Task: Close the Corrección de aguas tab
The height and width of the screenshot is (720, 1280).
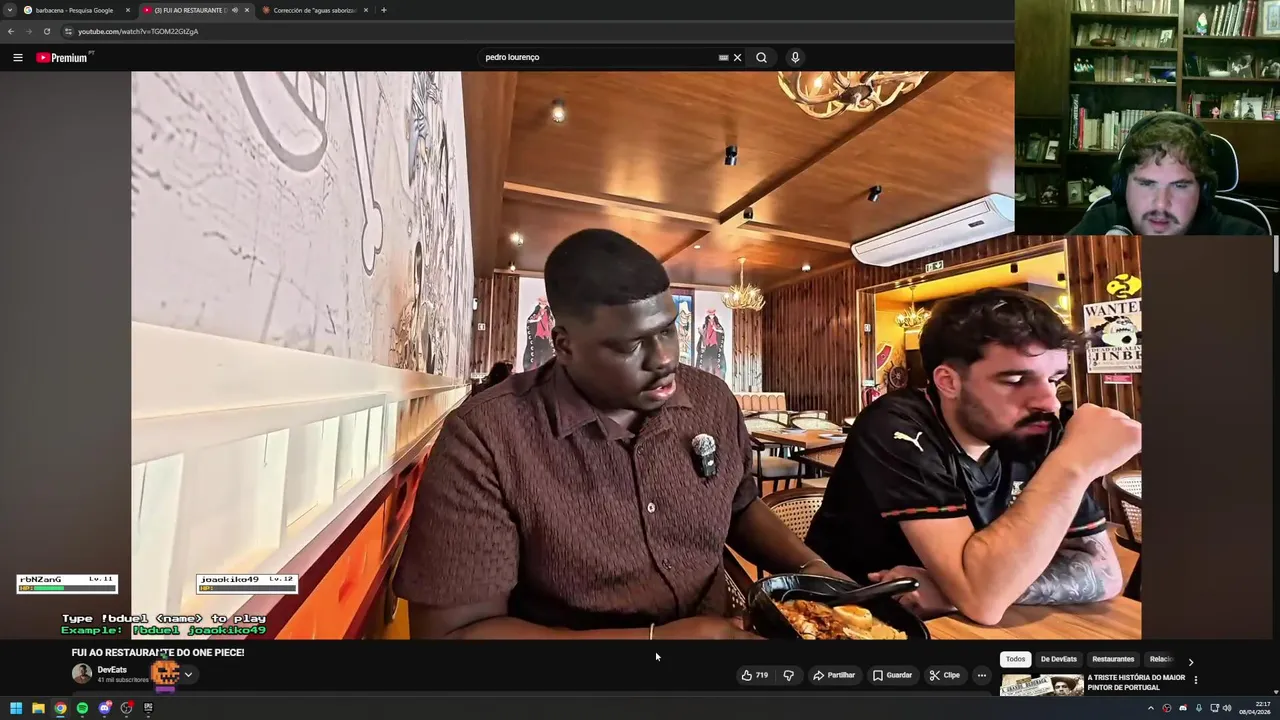Action: [x=366, y=10]
